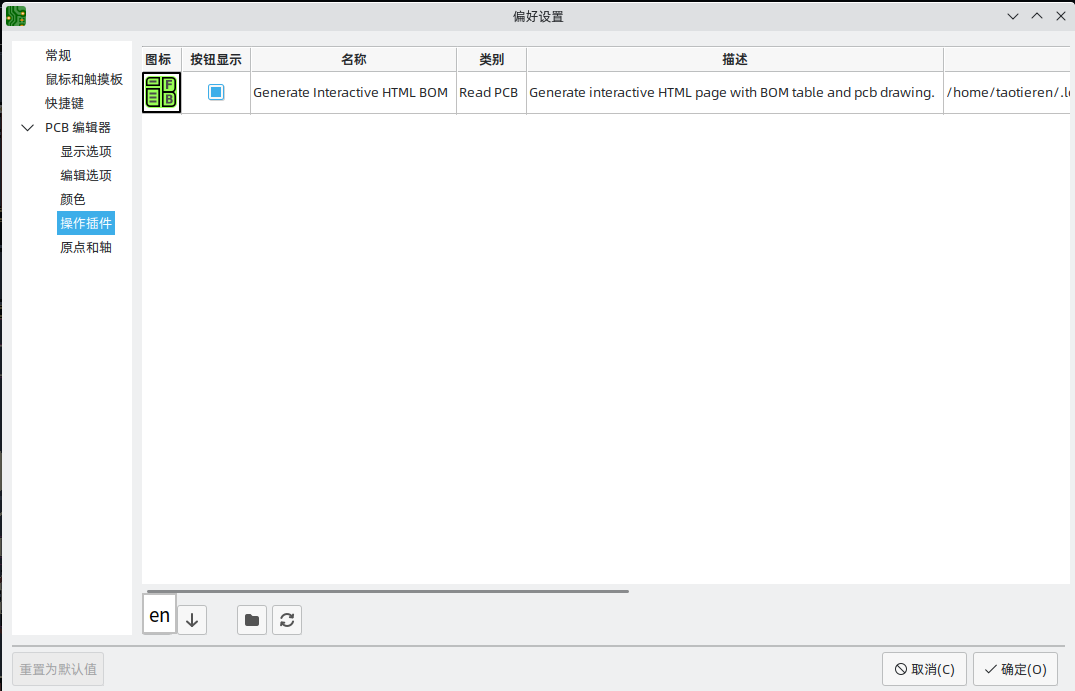Confirm settings with the 确定(O) button

point(1015,669)
